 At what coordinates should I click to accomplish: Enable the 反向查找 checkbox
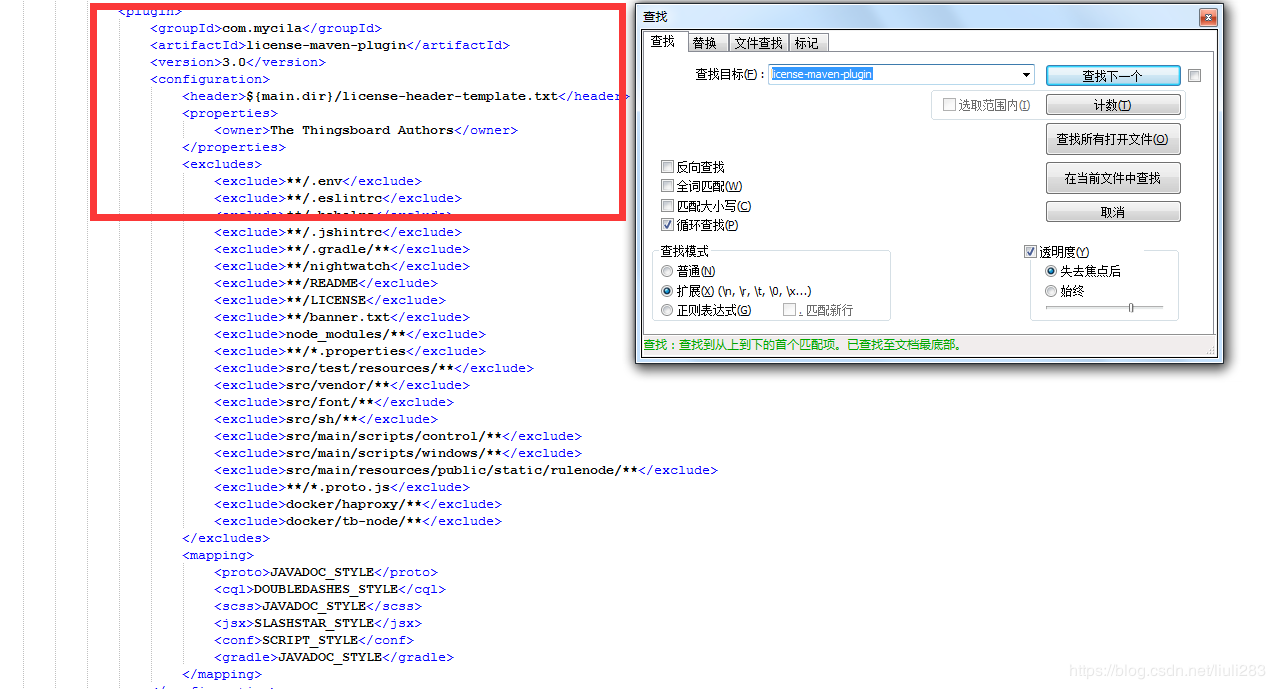[693, 167]
